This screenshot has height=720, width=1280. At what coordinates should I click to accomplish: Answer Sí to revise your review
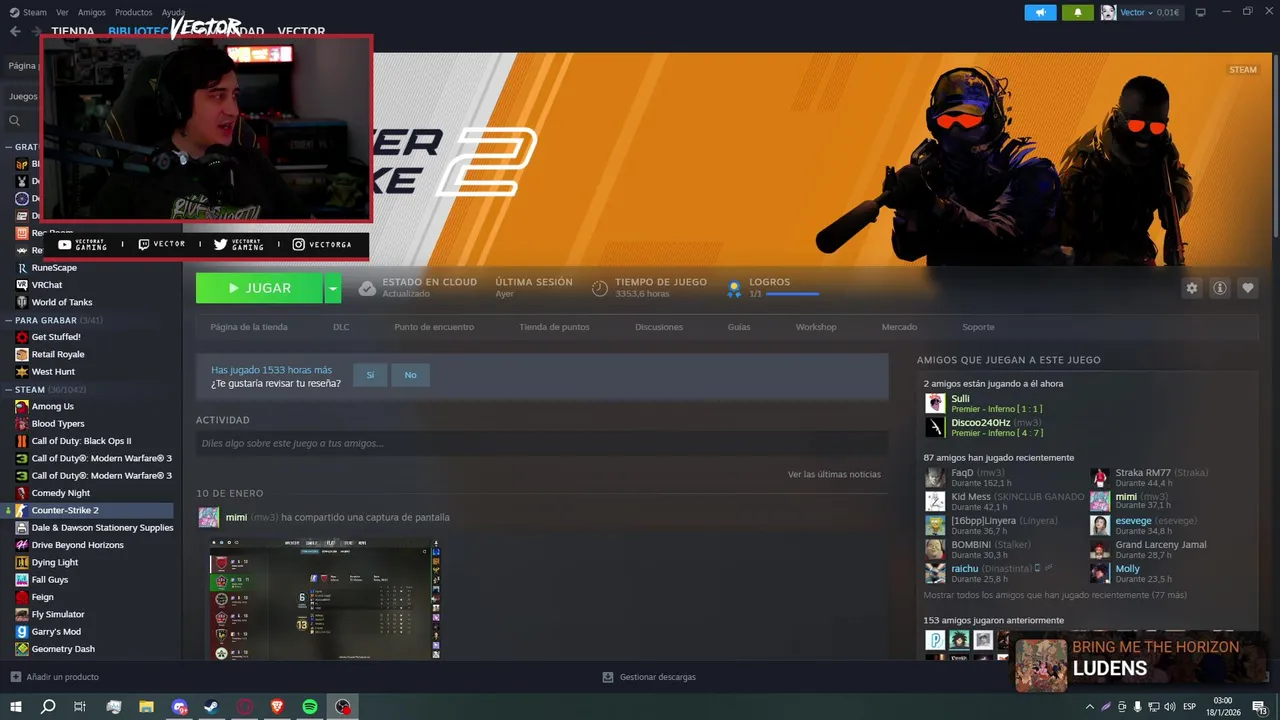point(370,375)
